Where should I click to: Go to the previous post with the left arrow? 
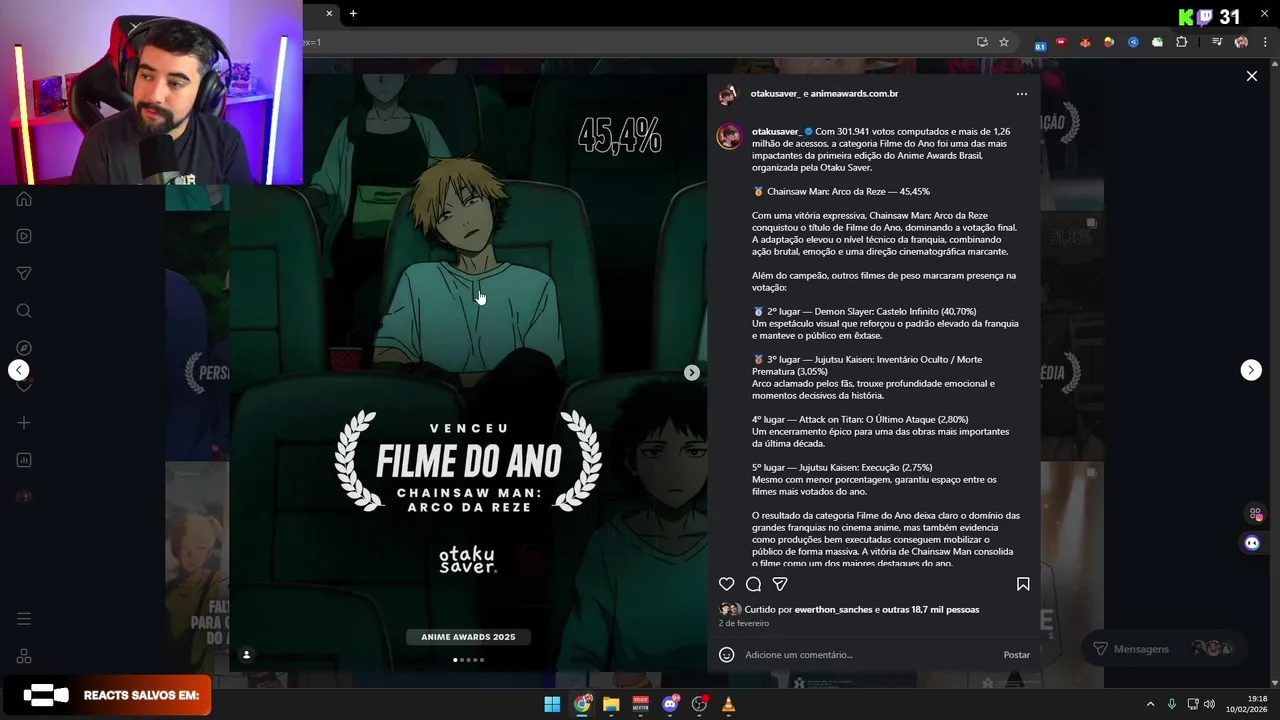pos(19,370)
